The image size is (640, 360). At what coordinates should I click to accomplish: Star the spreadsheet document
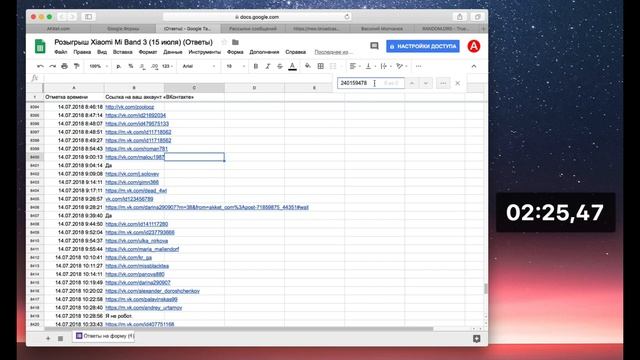click(x=224, y=42)
